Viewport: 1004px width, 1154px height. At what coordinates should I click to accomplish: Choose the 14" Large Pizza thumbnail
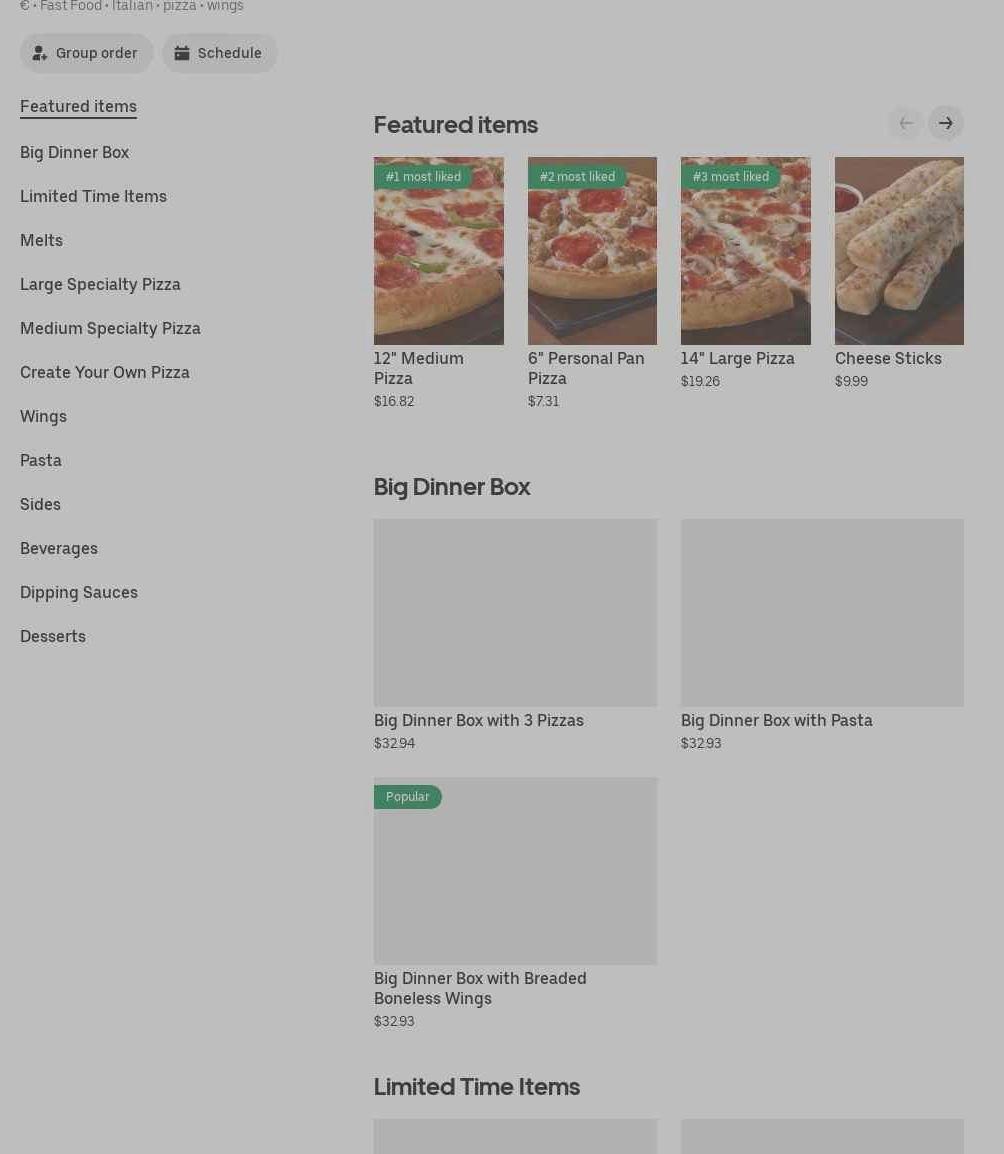[x=745, y=251]
